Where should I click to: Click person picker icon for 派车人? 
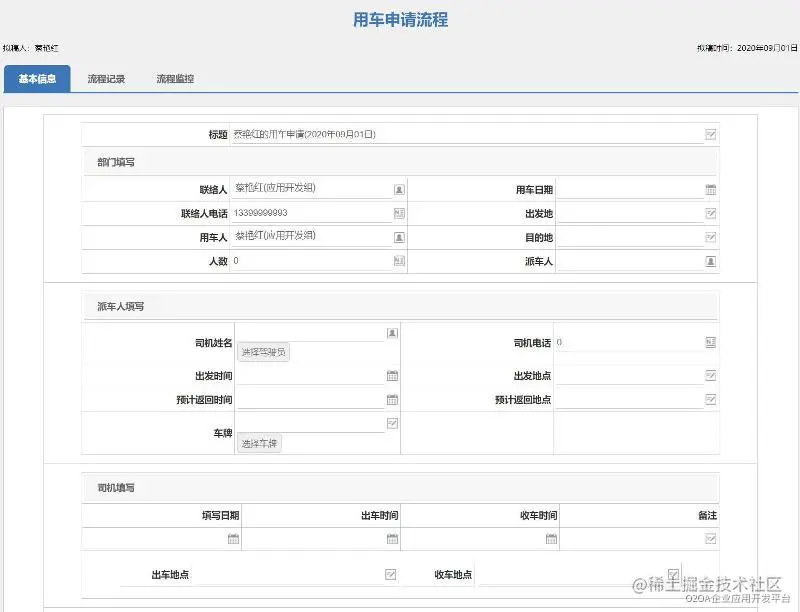click(x=710, y=261)
